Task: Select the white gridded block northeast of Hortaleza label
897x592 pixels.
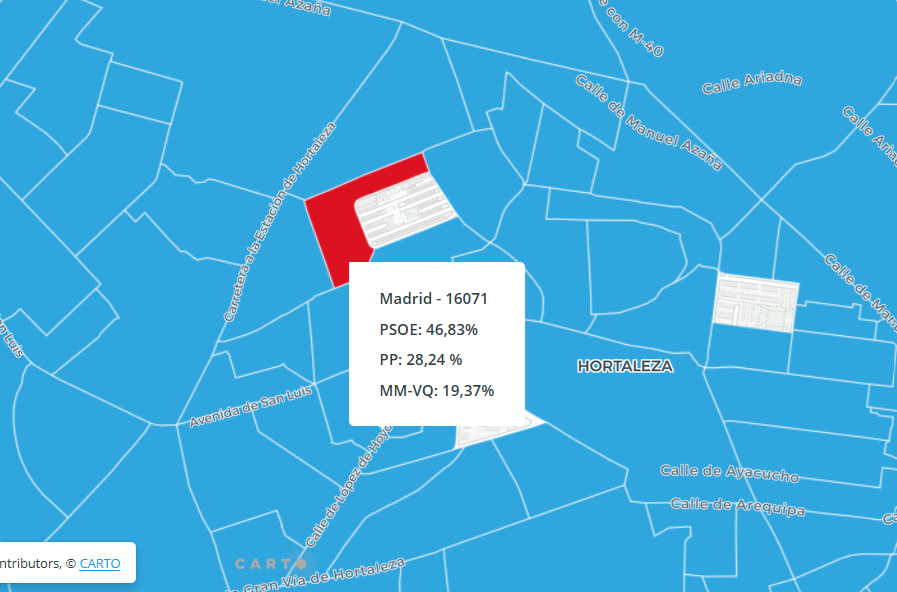Action: [x=755, y=300]
